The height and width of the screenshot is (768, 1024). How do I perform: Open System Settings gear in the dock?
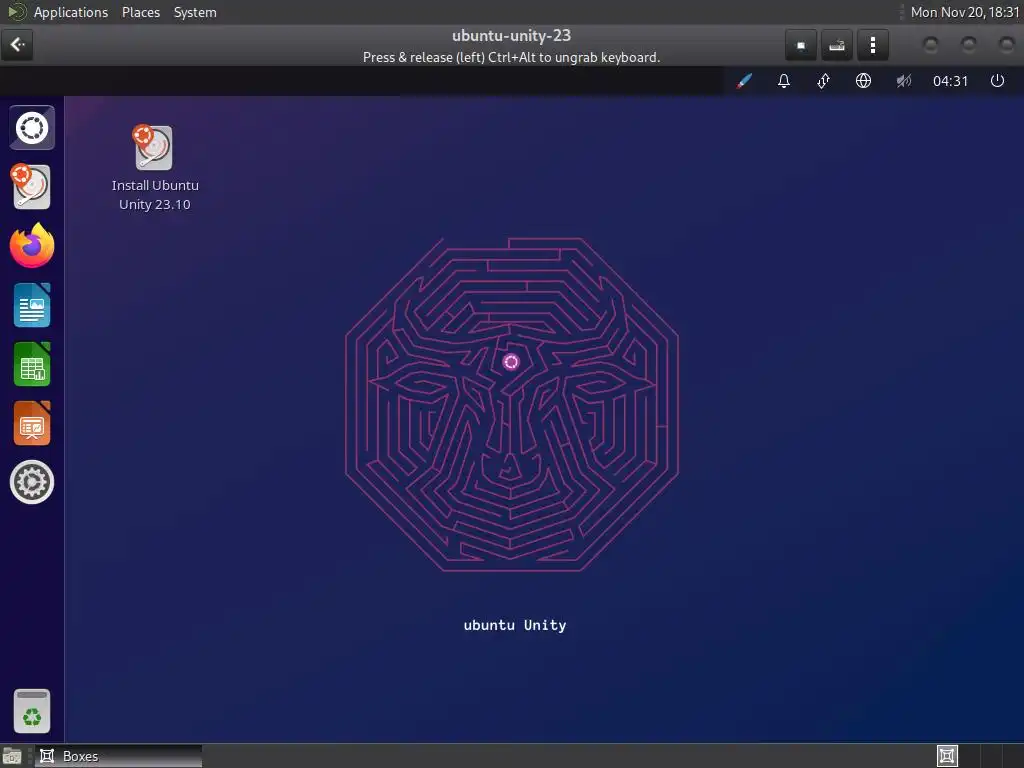click(32, 482)
